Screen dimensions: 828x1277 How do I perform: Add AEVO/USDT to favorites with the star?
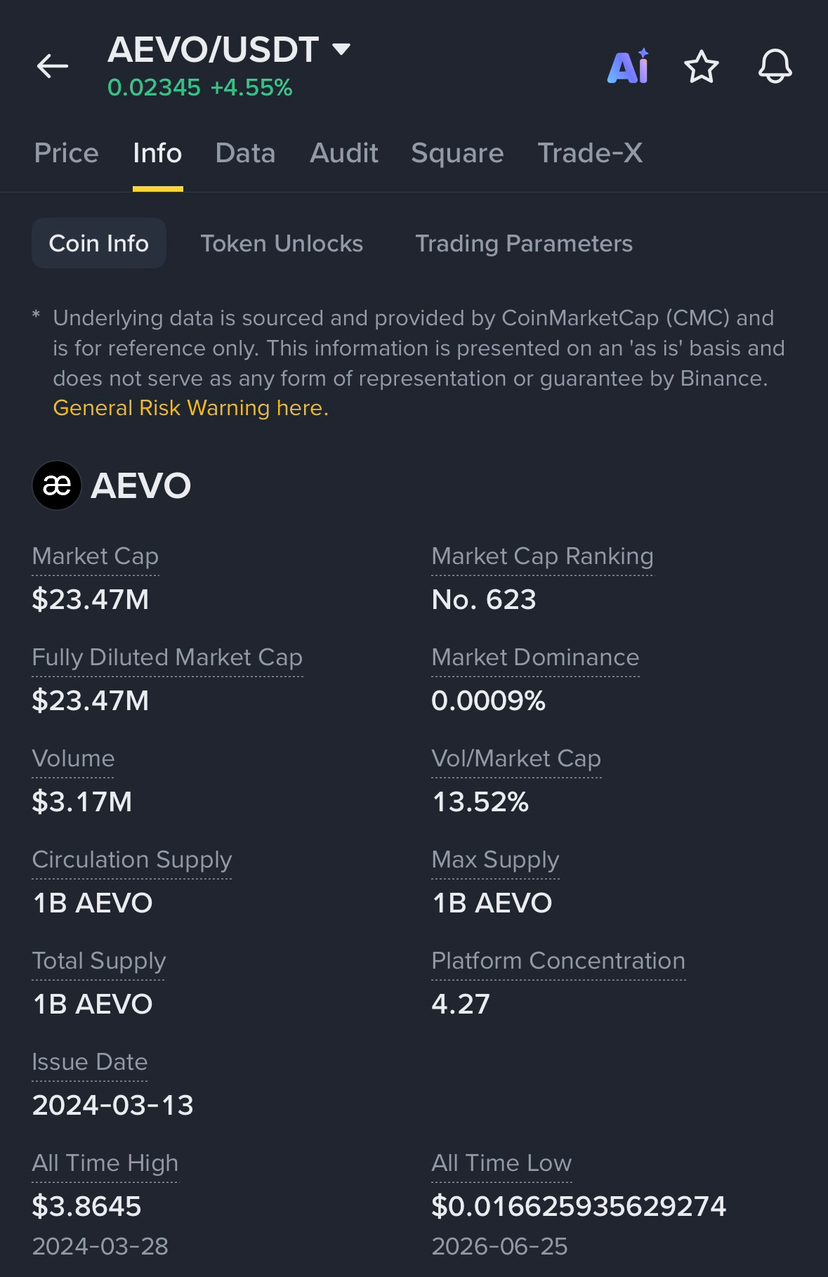click(x=701, y=67)
